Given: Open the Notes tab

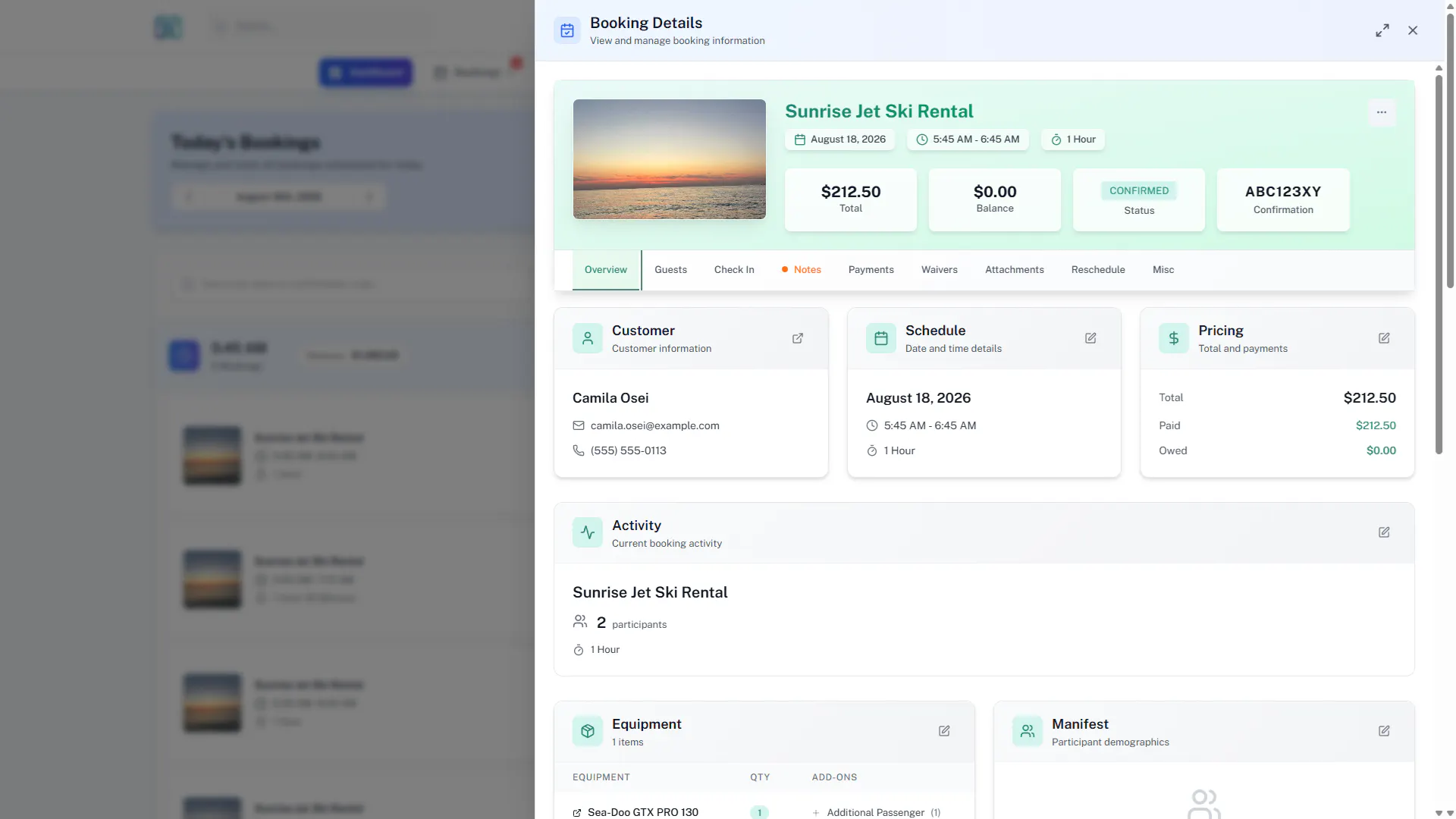Looking at the screenshot, I should (802, 270).
